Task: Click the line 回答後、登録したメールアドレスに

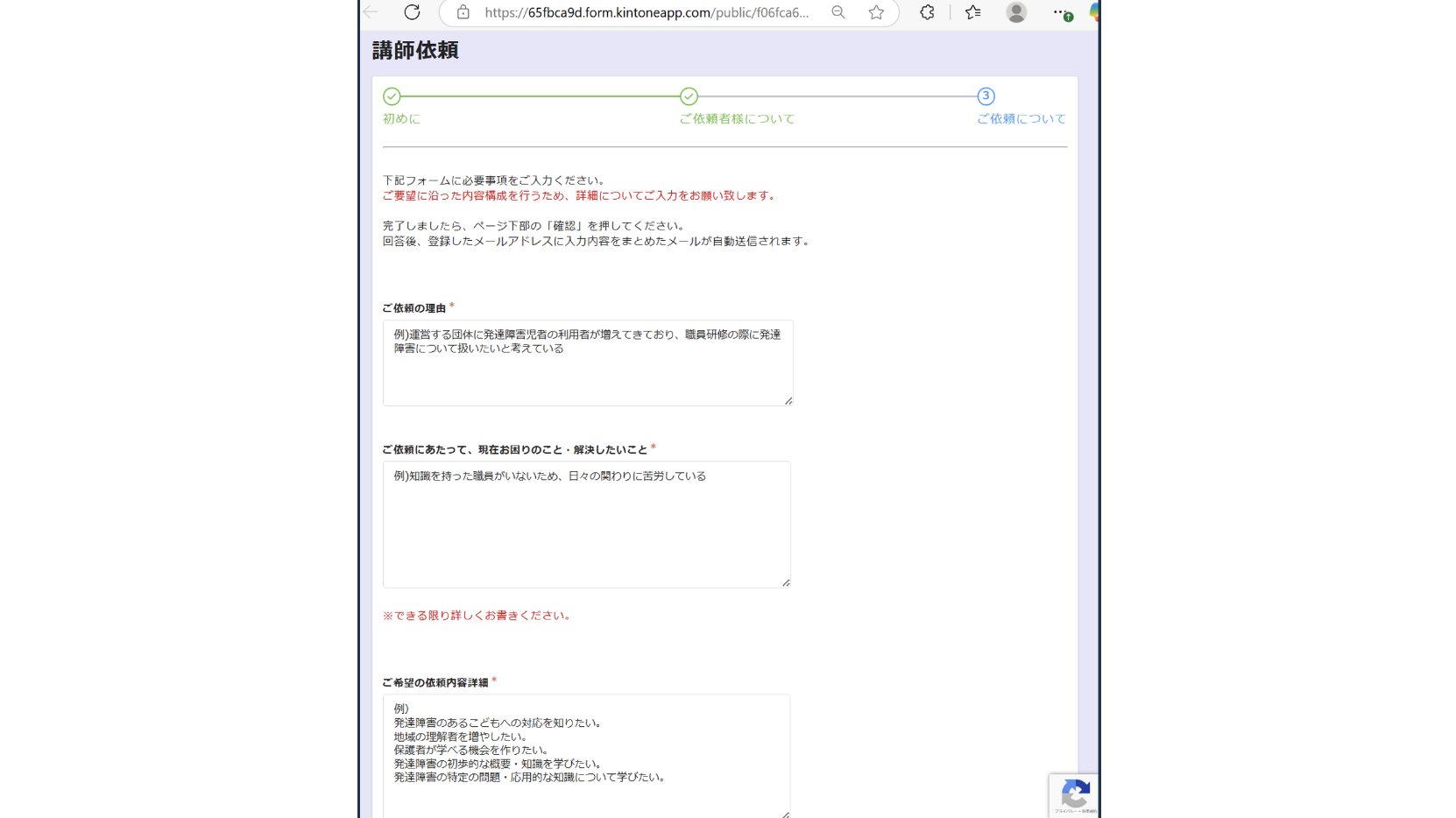Action: click(597, 242)
